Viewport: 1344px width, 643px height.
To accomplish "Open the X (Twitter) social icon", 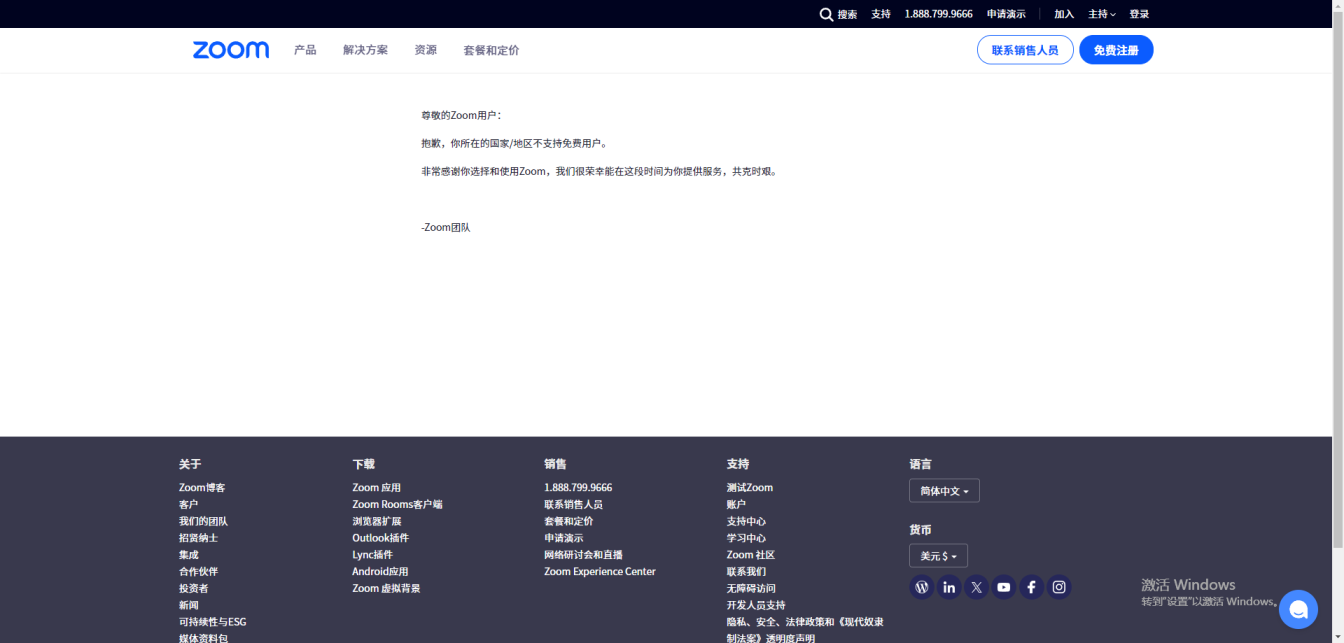I will click(x=977, y=587).
